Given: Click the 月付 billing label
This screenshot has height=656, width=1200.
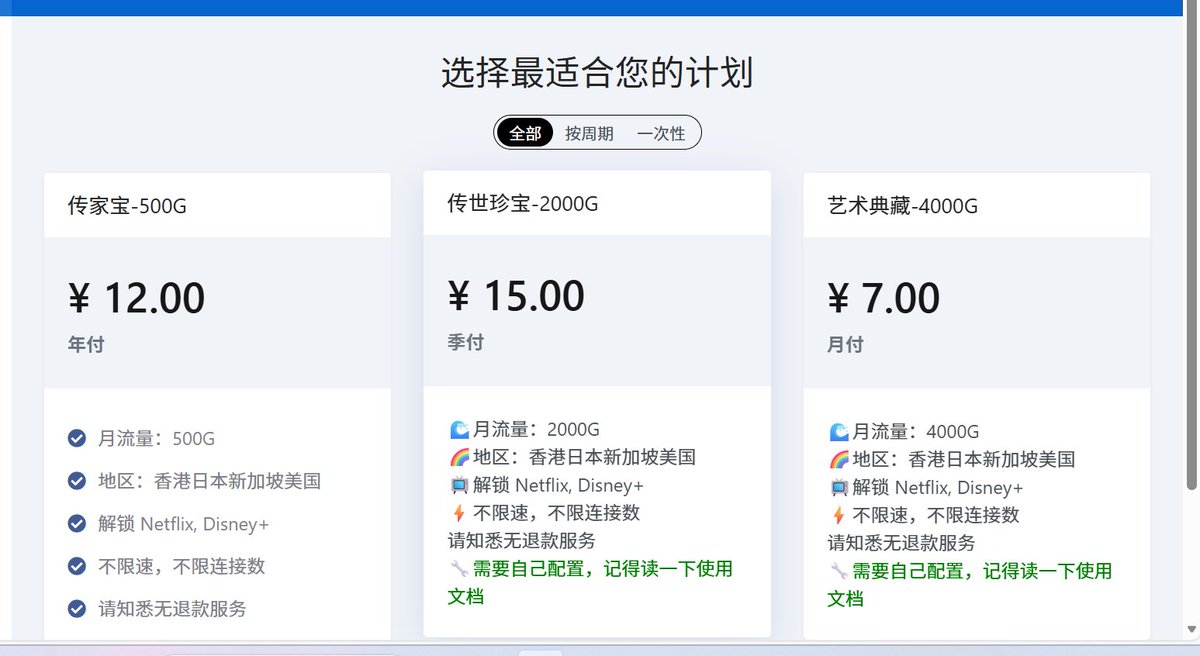Looking at the screenshot, I should click(x=846, y=345).
